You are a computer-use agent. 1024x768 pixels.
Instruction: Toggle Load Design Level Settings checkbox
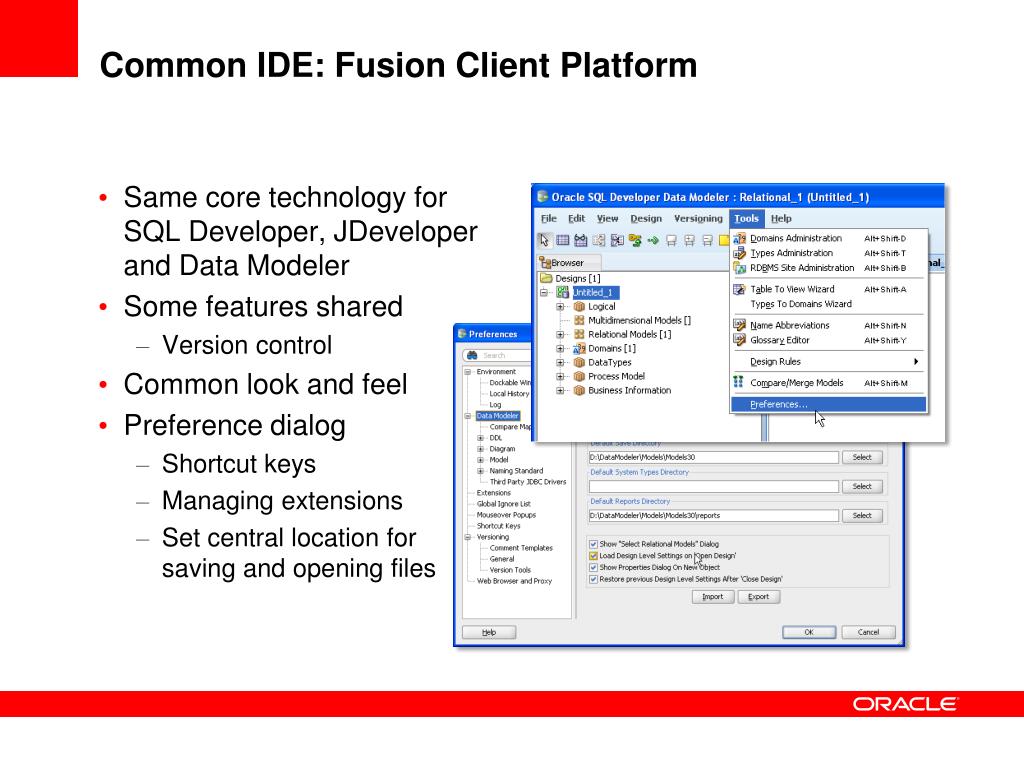point(593,556)
